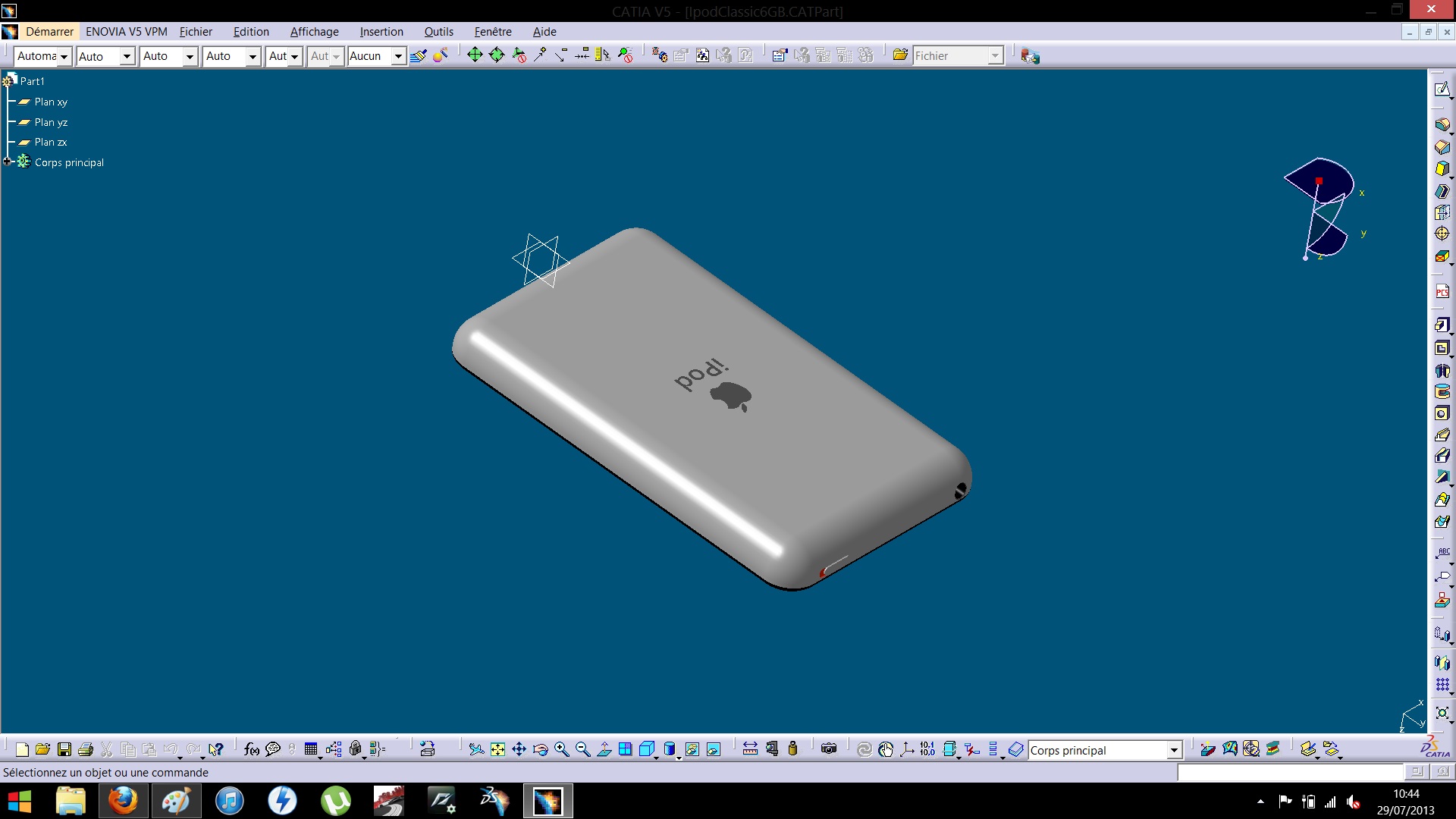This screenshot has height=819, width=1456.
Task: Click the Capture camera icon
Action: 829,750
